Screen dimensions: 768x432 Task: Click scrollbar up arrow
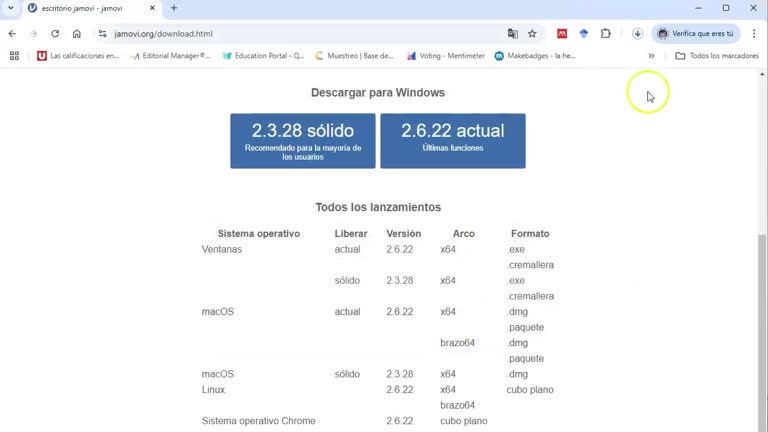pyautogui.click(x=762, y=74)
